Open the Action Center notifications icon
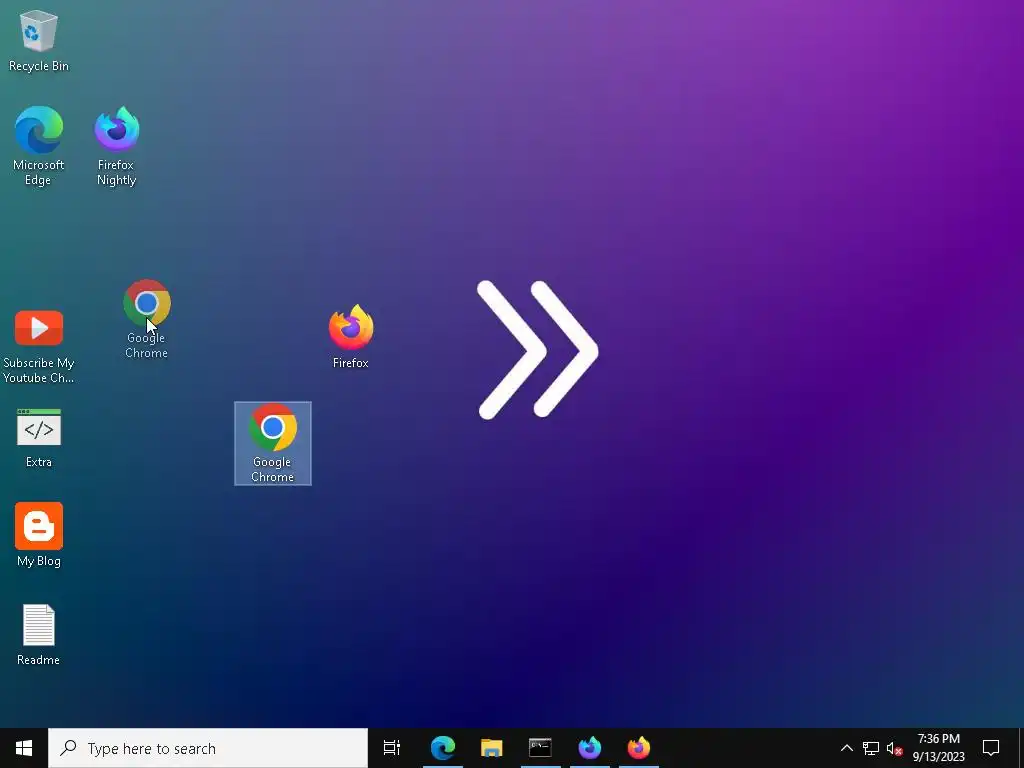The image size is (1024, 768). [991, 748]
